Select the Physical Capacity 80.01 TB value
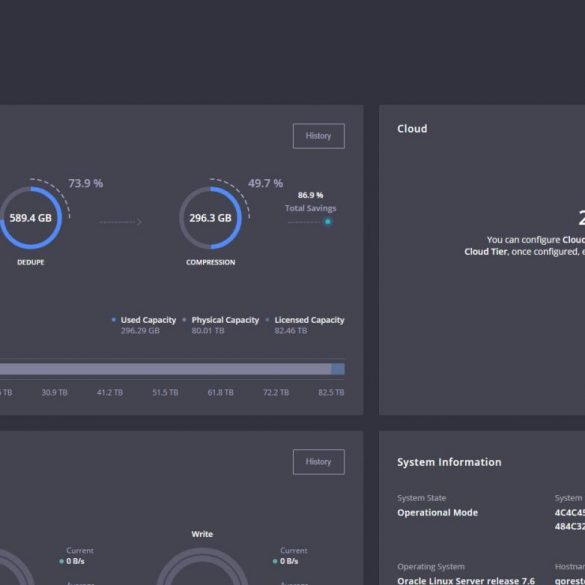The height and width of the screenshot is (585, 585). click(208, 331)
